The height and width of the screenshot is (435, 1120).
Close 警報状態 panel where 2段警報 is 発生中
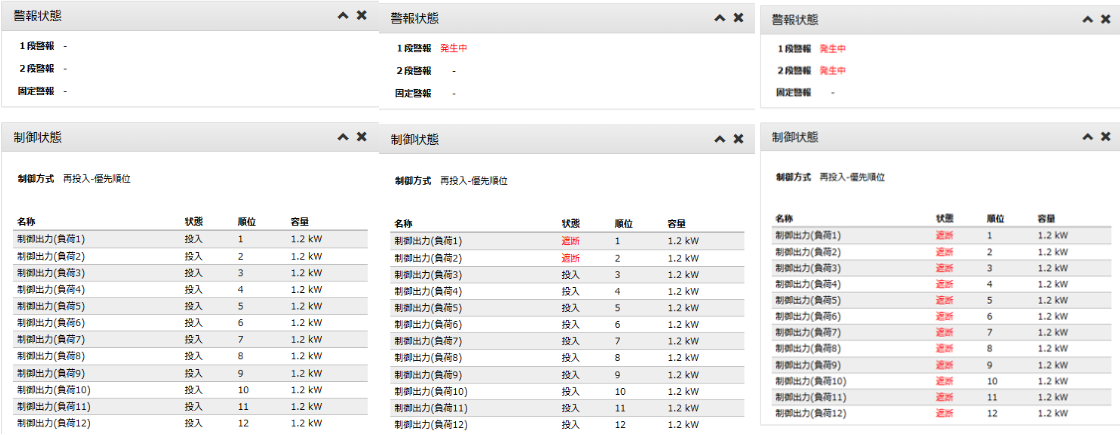pos(1105,19)
